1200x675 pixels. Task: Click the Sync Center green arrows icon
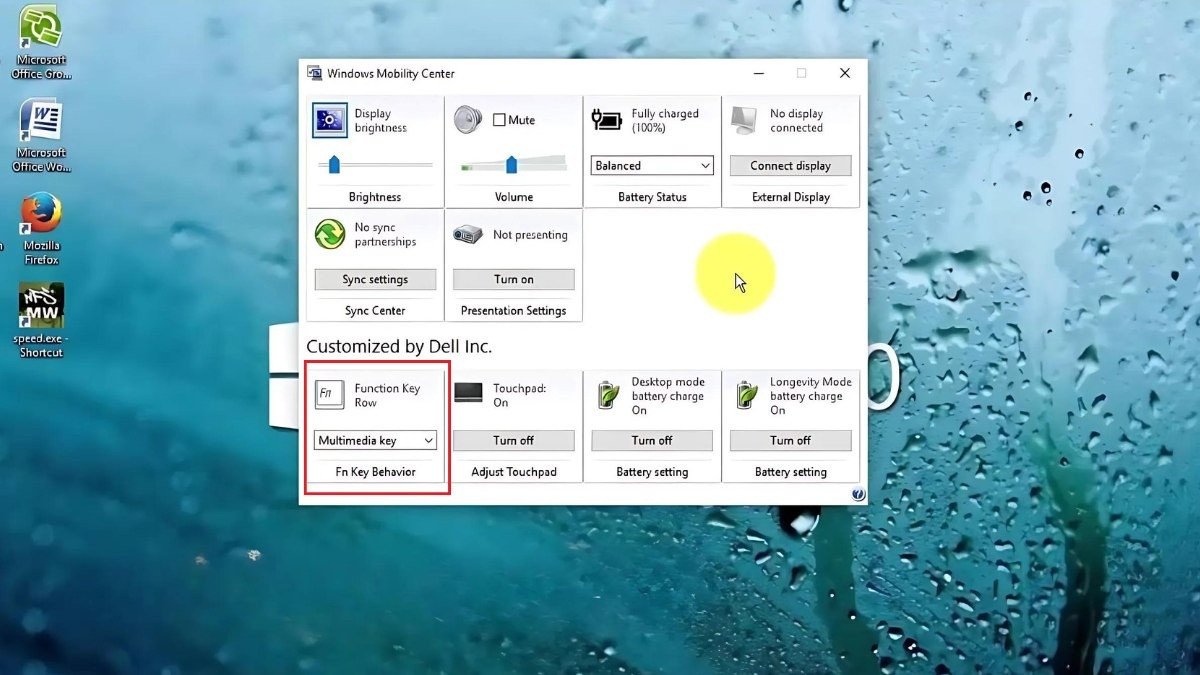(x=330, y=234)
